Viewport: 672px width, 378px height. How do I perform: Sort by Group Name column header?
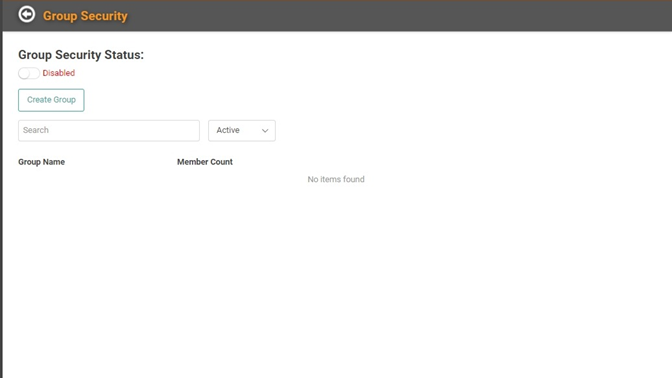point(42,162)
